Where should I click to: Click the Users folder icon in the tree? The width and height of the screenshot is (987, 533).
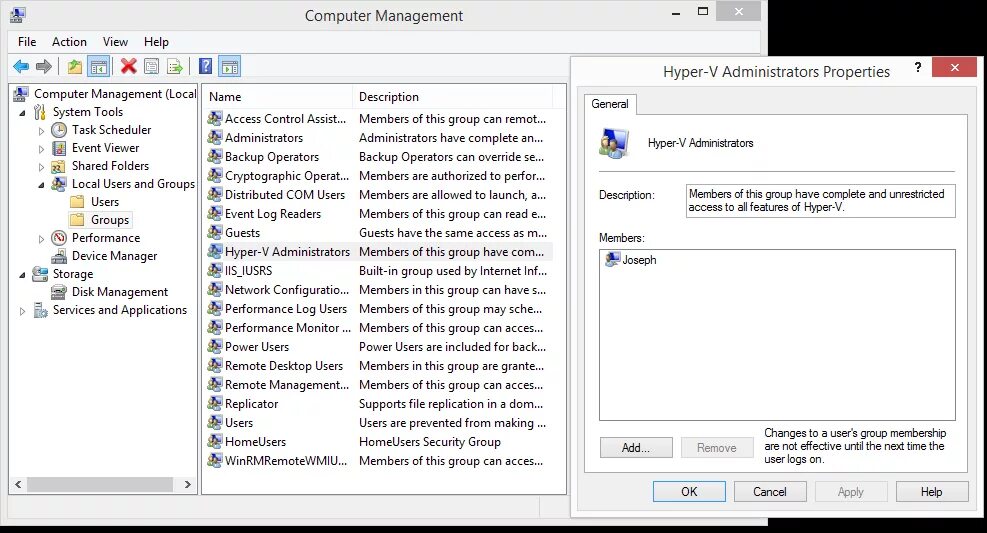(x=77, y=202)
